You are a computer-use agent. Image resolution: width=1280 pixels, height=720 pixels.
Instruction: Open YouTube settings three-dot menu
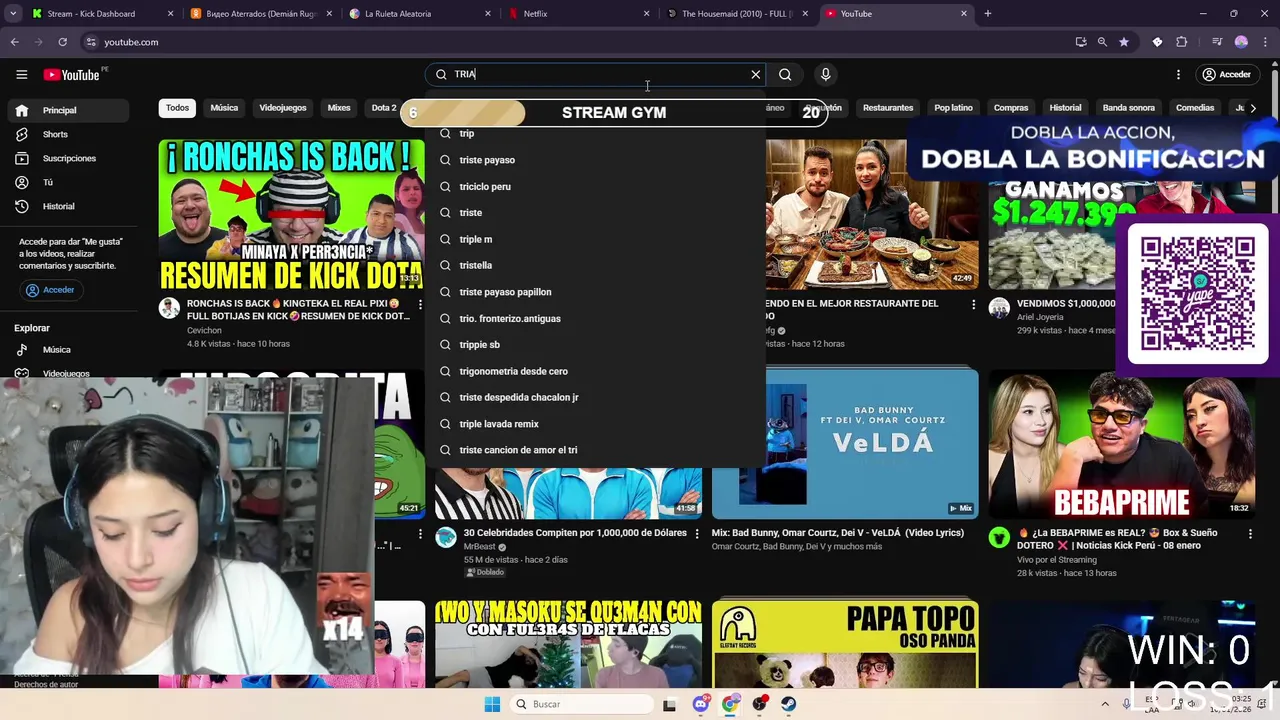pos(1178,74)
